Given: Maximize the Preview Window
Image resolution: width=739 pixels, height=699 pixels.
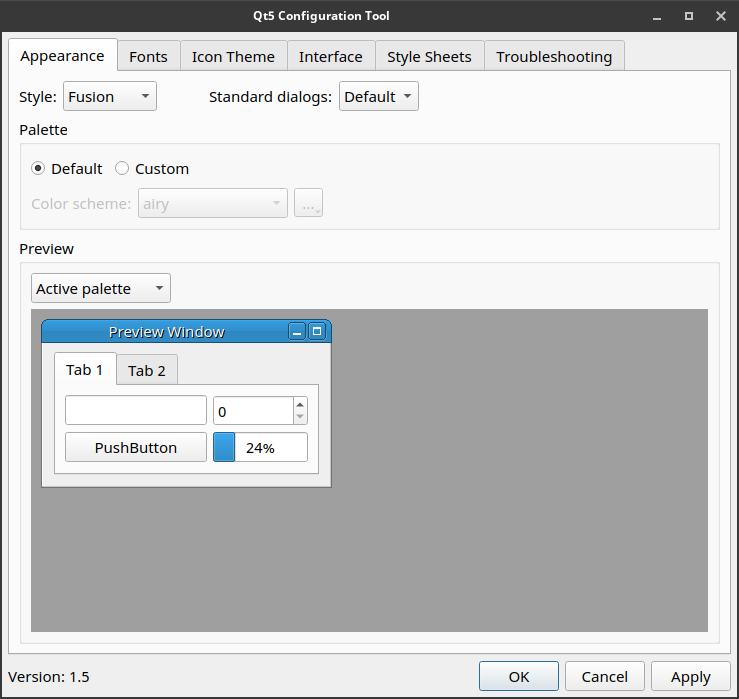Looking at the screenshot, I should [317, 332].
